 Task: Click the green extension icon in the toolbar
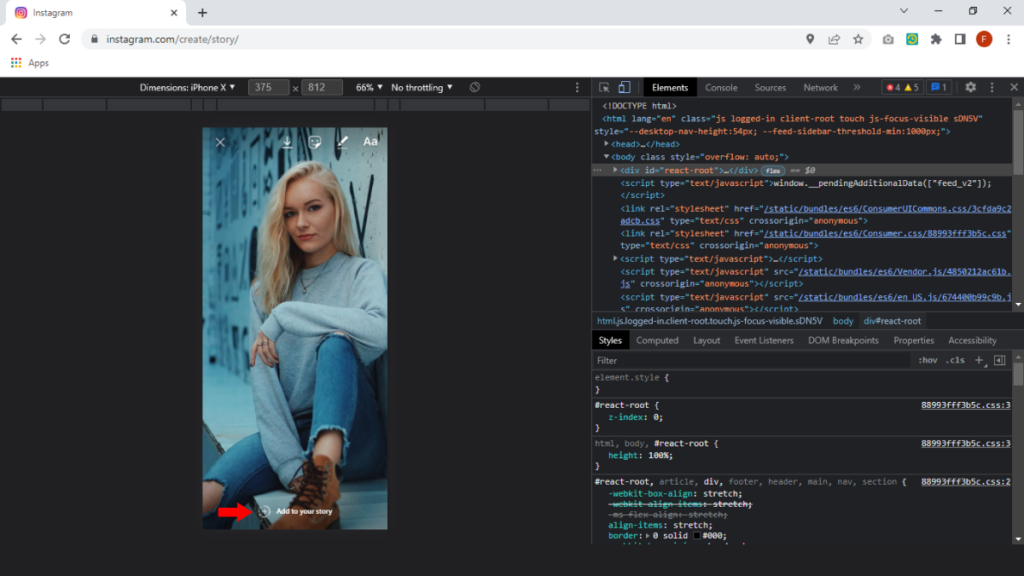point(912,39)
